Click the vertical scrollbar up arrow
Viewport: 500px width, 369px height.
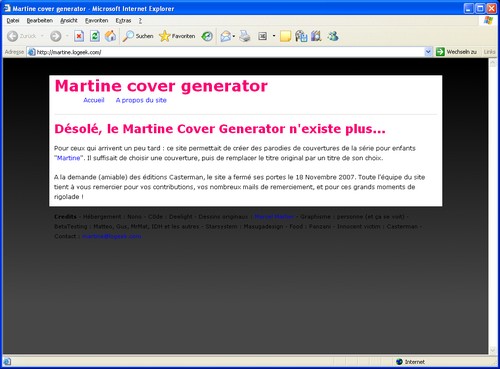coord(492,62)
